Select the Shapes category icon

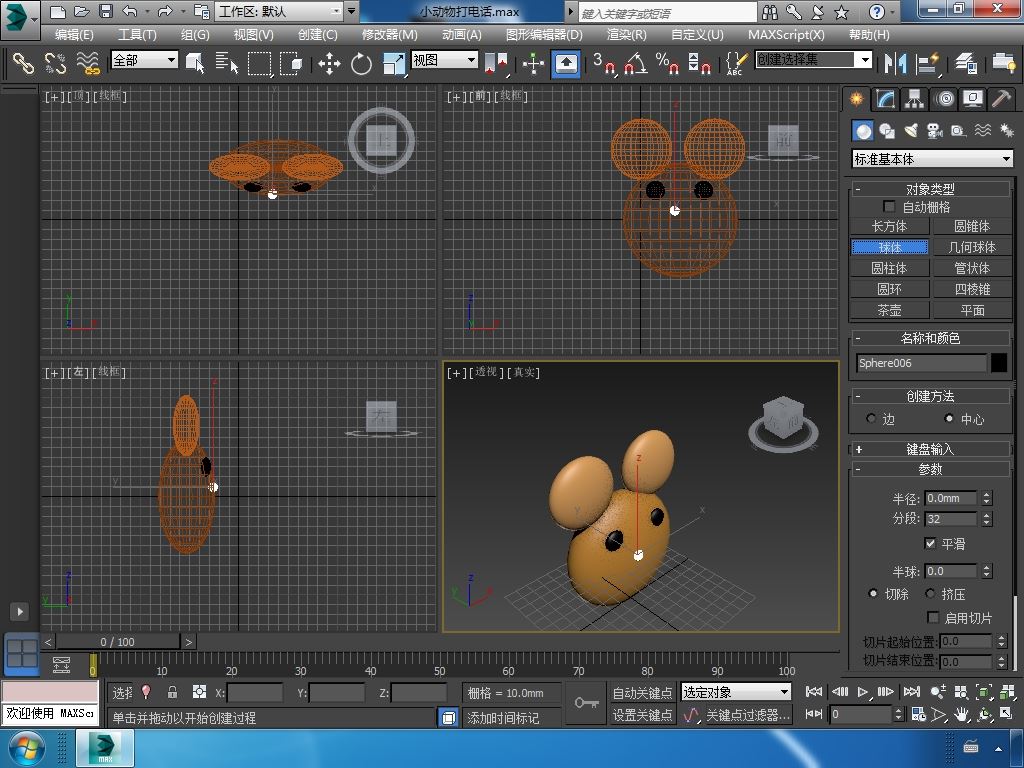887,131
